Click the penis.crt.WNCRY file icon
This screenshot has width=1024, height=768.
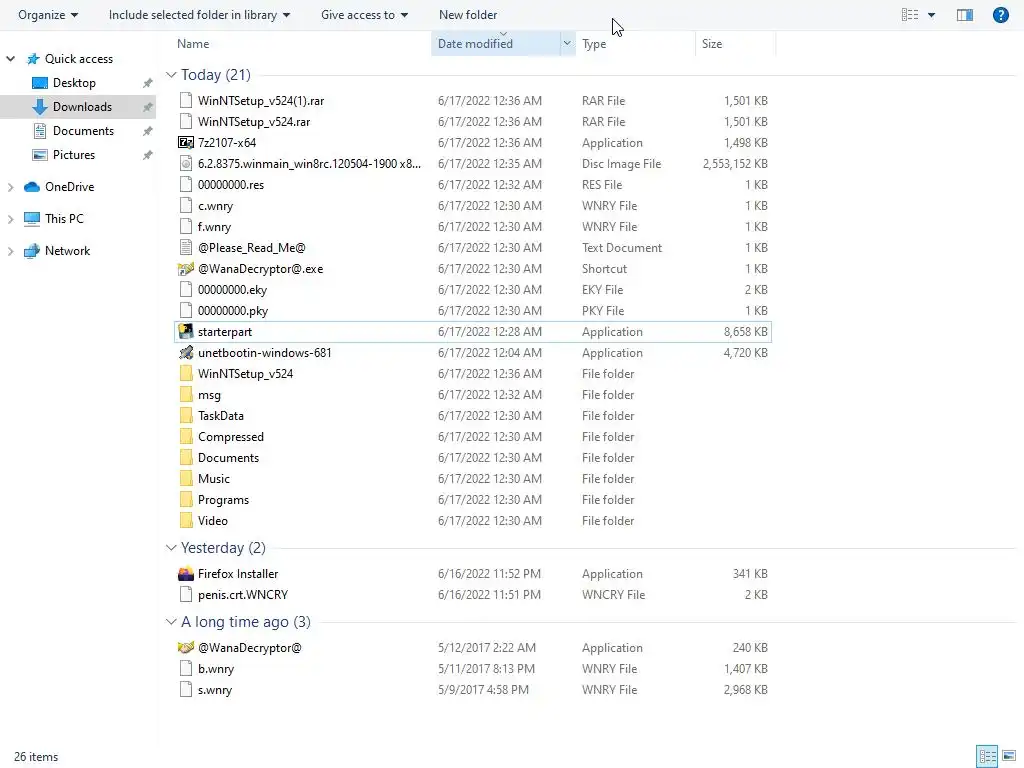pyautogui.click(x=186, y=594)
